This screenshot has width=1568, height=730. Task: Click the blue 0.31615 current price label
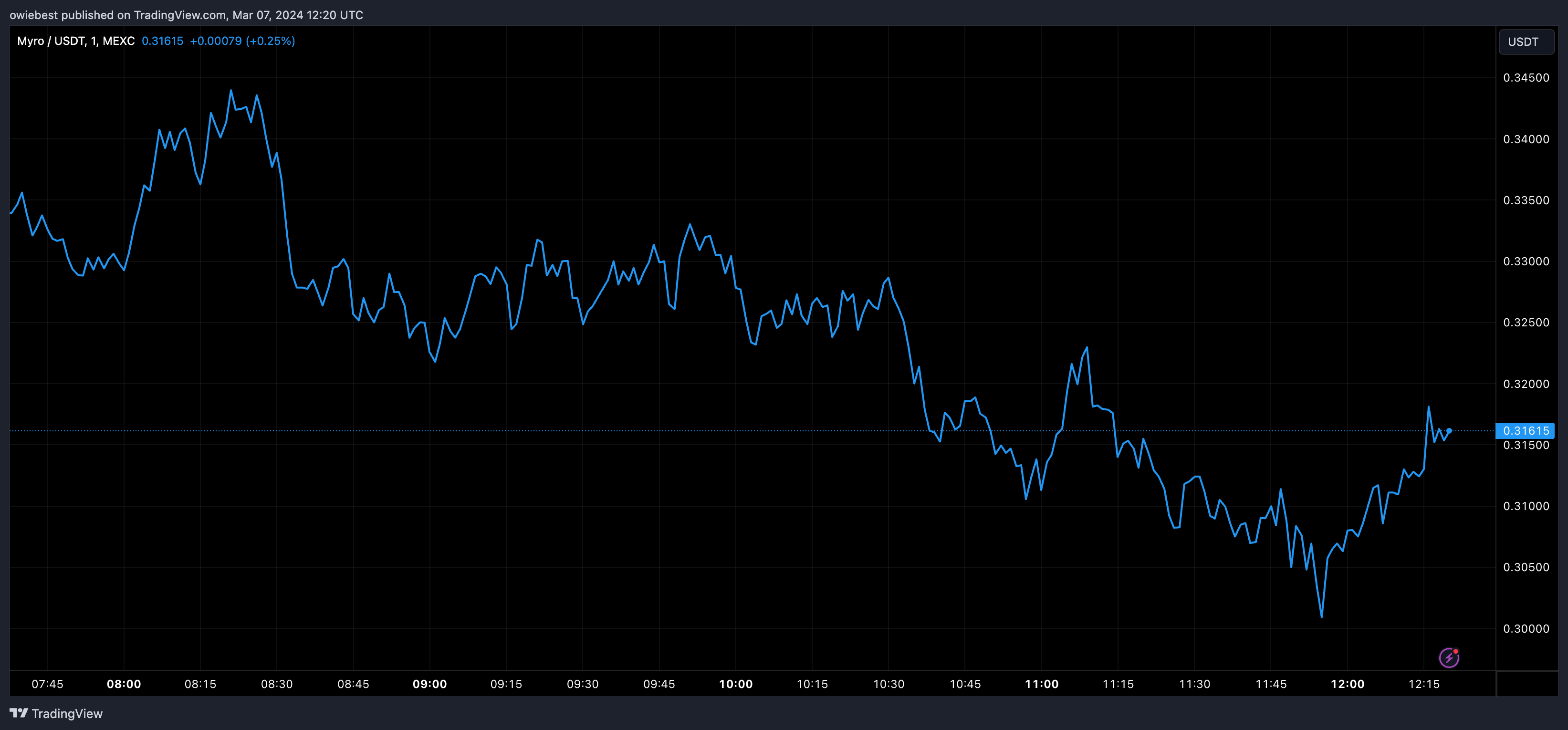point(1526,431)
